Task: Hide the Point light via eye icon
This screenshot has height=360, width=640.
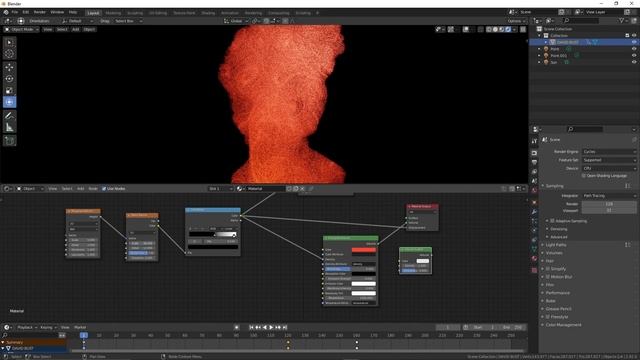Action: coord(634,49)
